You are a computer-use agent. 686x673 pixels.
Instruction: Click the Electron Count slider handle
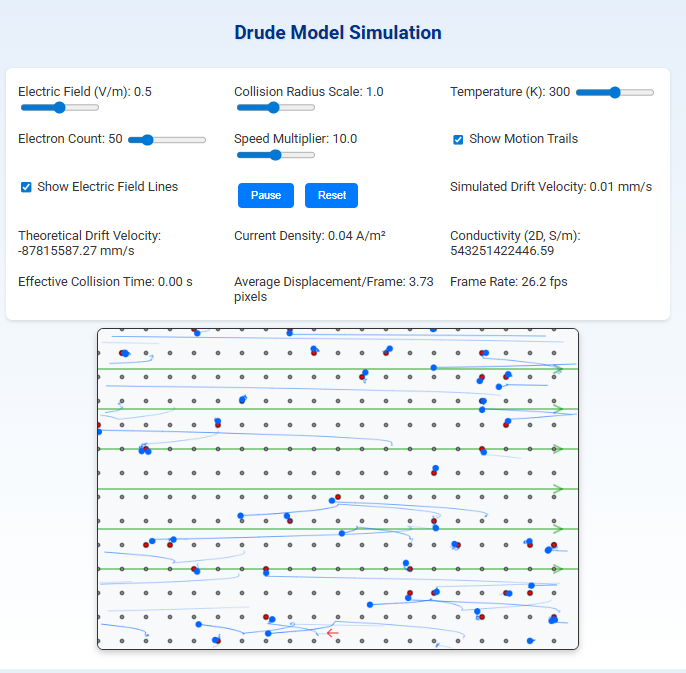tap(148, 140)
